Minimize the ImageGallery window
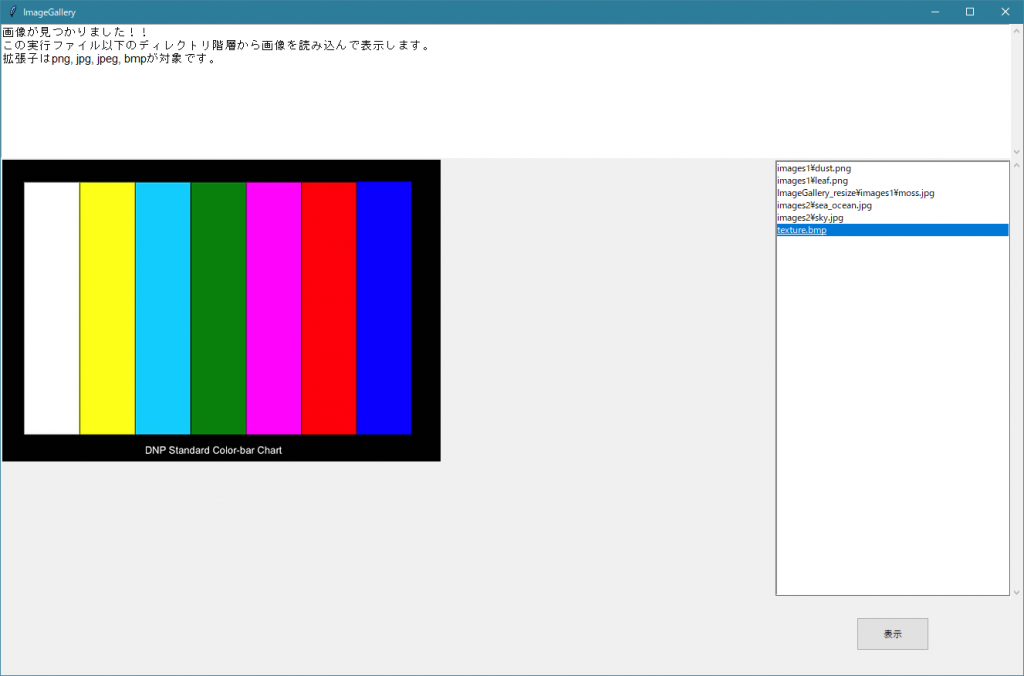 (935, 12)
